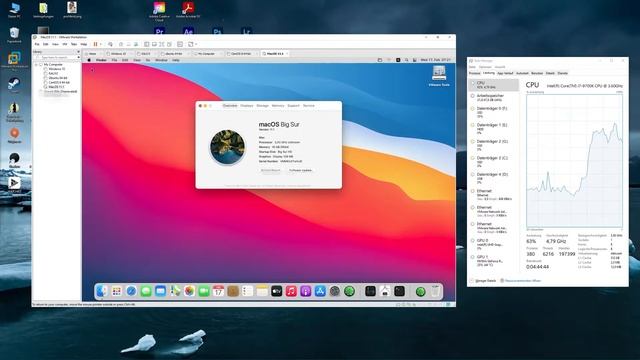The height and width of the screenshot is (360, 640).
Task: Click the VMware pause virtual machine button
Action: tap(96, 44)
